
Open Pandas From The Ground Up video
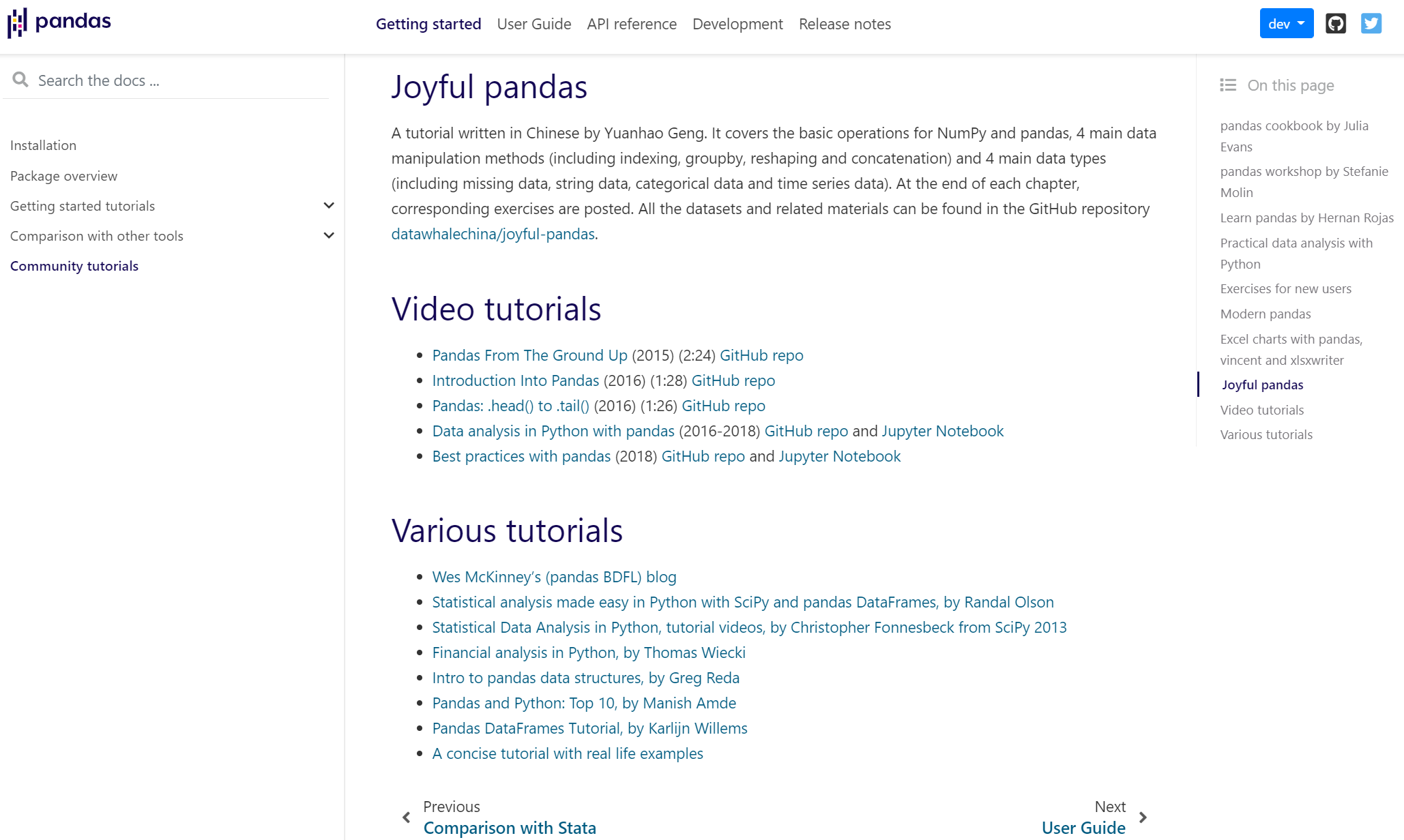click(x=529, y=355)
